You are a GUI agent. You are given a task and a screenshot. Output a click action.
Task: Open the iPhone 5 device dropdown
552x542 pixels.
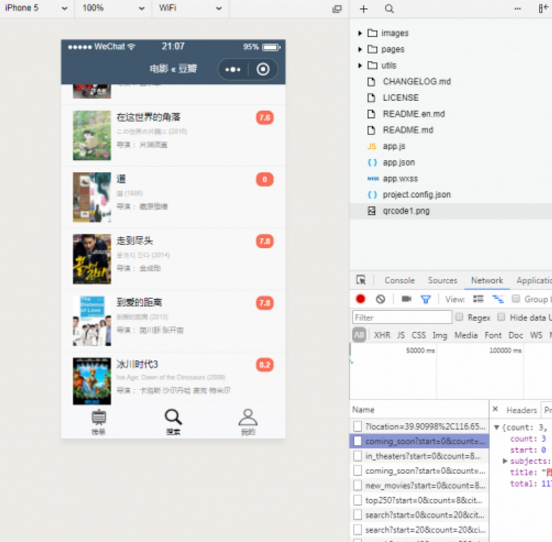tap(36, 8)
